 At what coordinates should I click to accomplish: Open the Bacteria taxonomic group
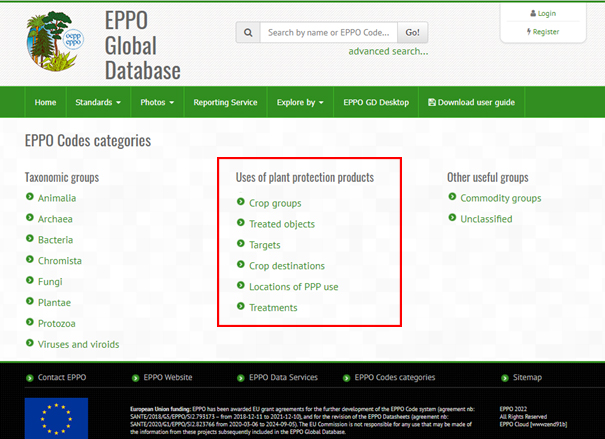[x=56, y=240]
